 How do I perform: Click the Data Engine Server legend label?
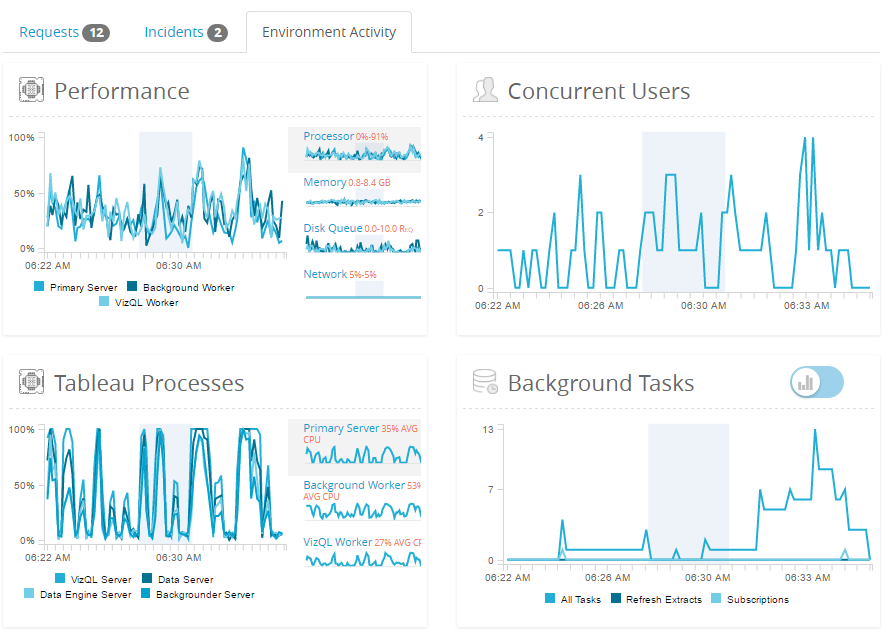86,594
